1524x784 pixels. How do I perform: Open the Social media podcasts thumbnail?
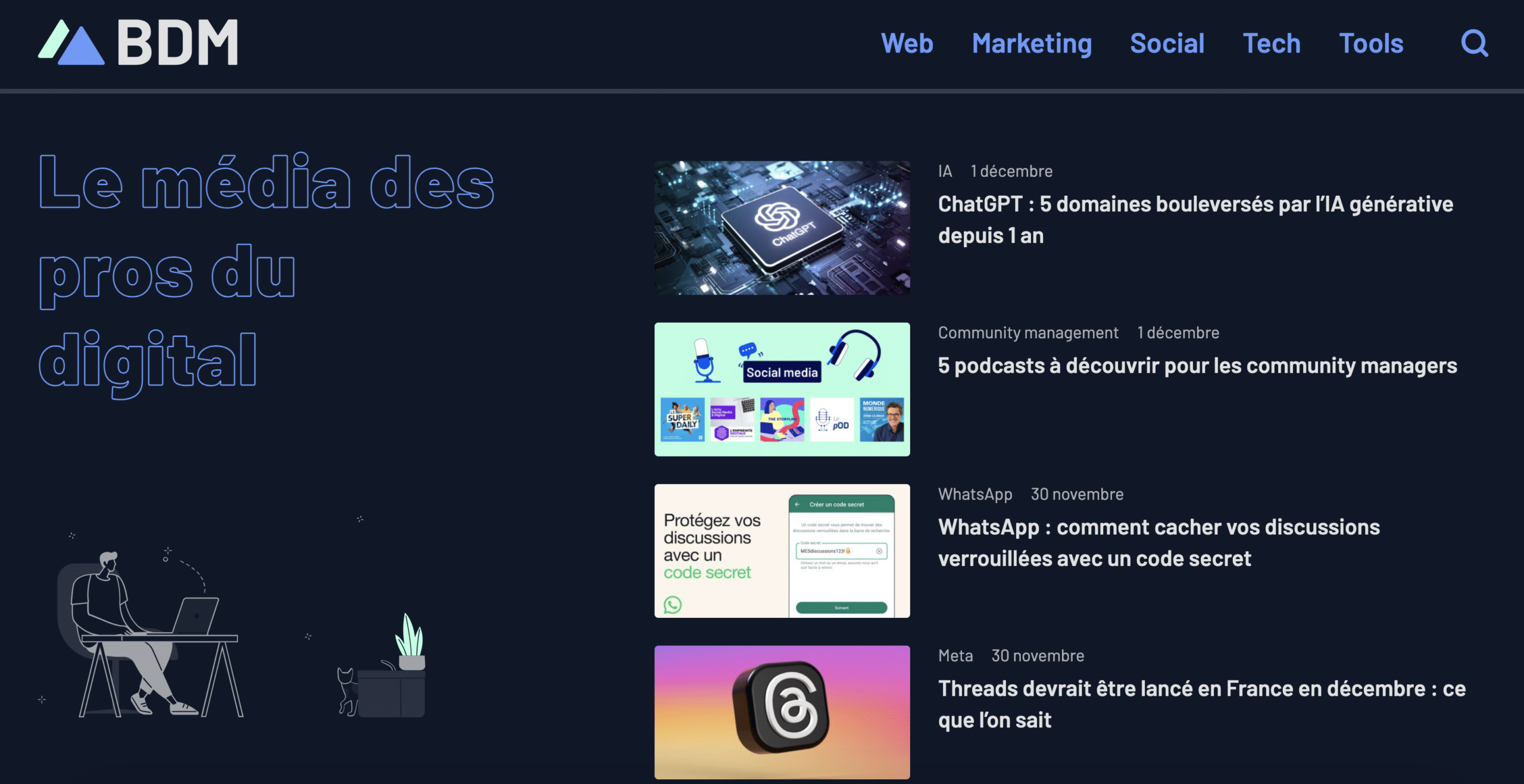click(782, 389)
